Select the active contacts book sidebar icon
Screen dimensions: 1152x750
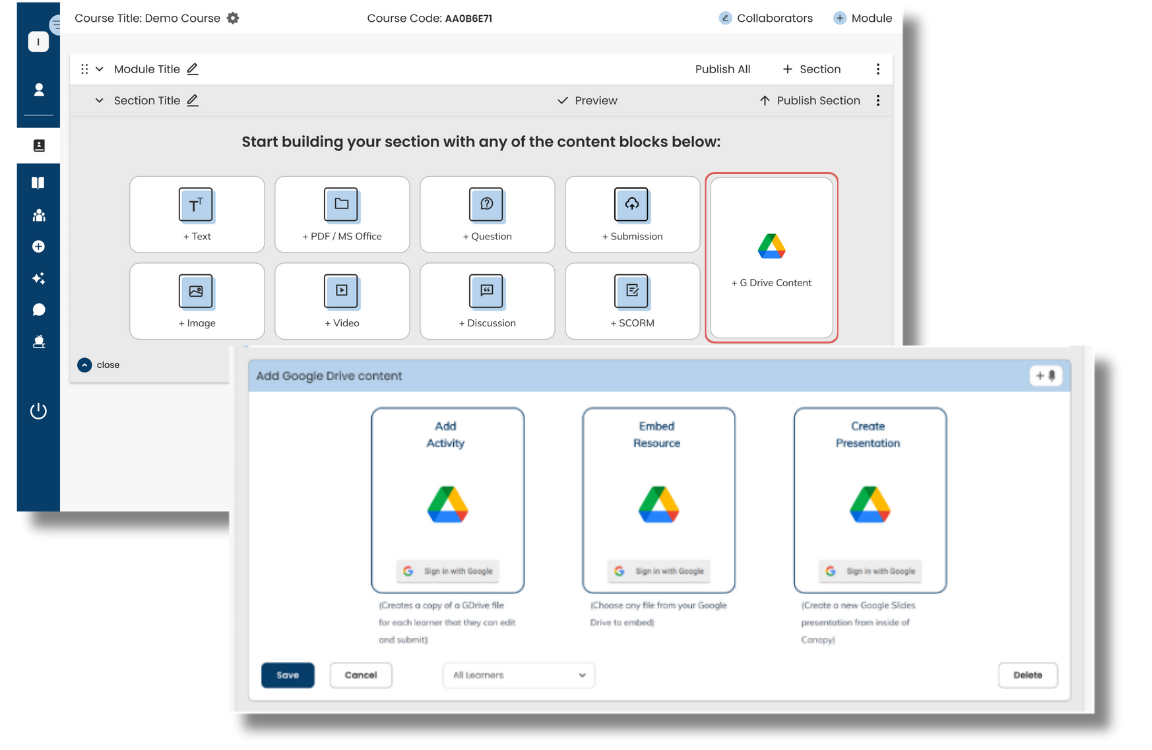(x=39, y=146)
